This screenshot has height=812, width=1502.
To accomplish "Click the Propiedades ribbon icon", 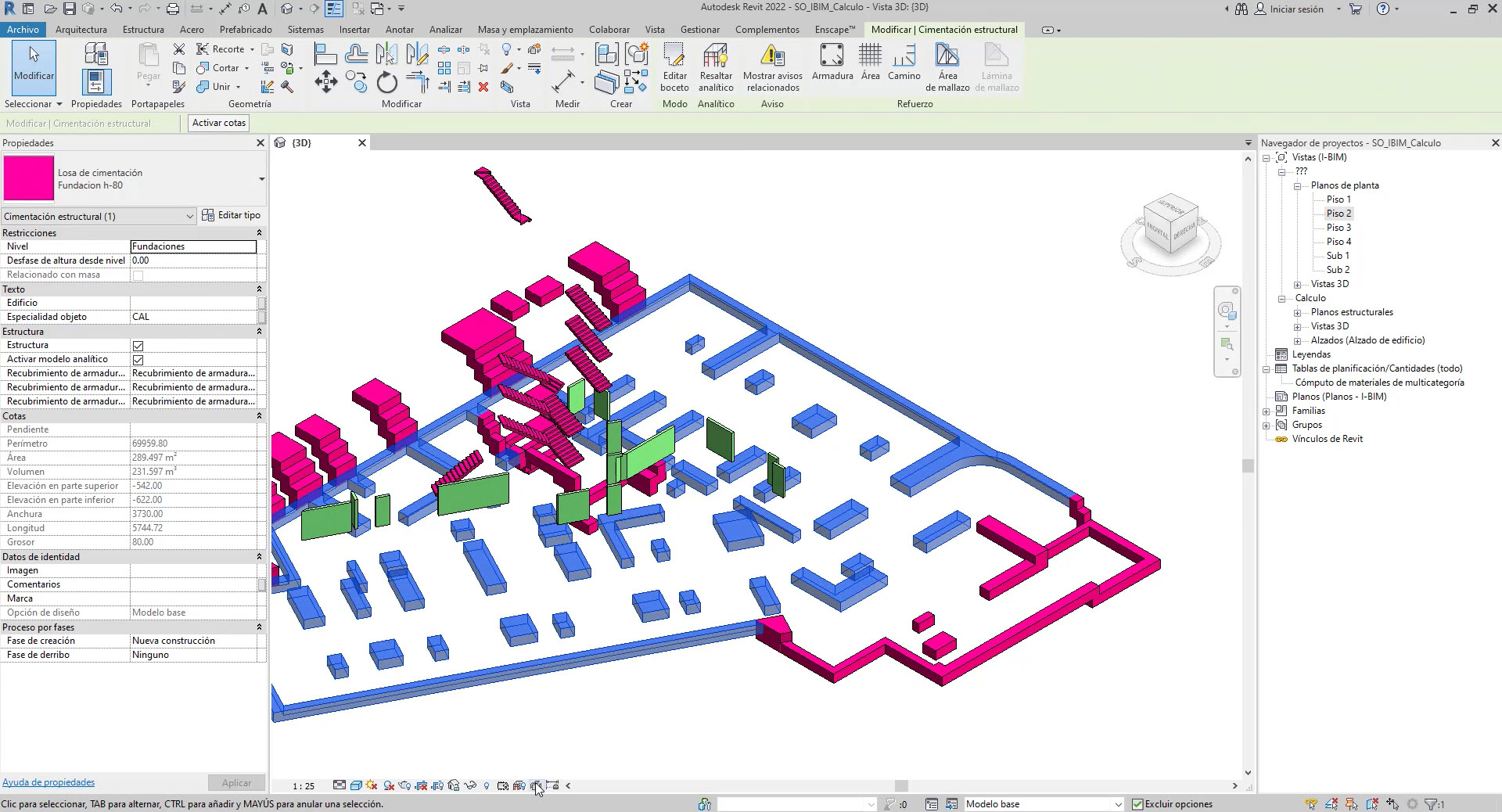I will click(96, 81).
